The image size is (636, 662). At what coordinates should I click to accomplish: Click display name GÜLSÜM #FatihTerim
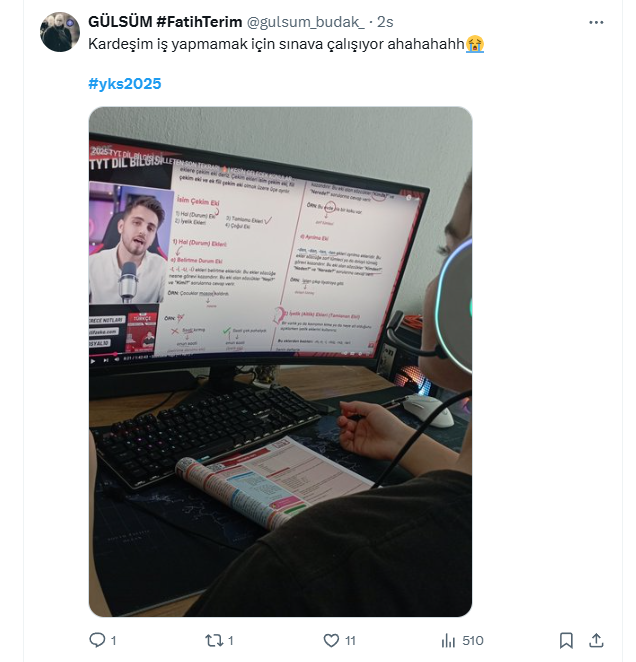click(x=165, y=22)
